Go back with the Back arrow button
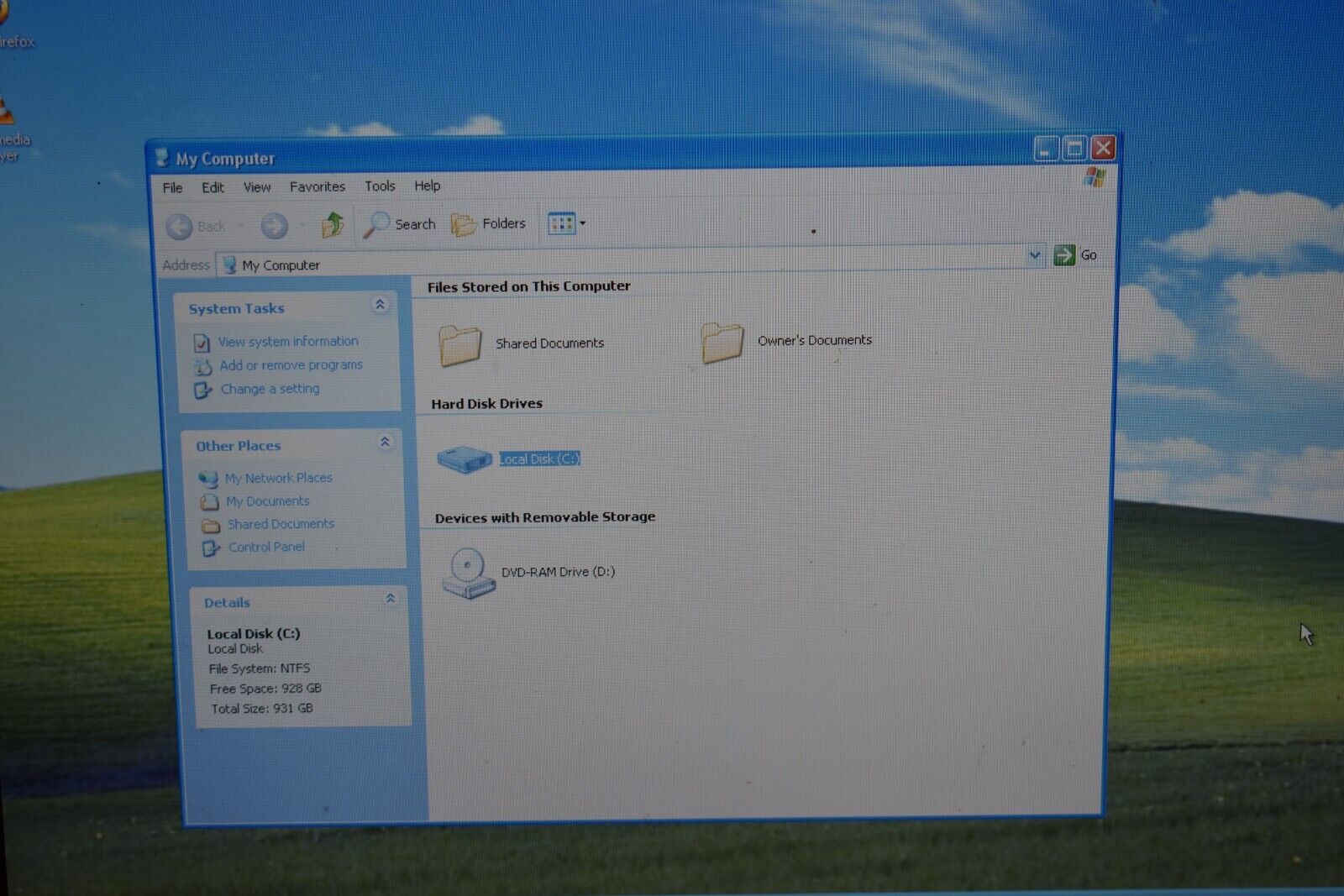The height and width of the screenshot is (896, 1344). coord(195,226)
